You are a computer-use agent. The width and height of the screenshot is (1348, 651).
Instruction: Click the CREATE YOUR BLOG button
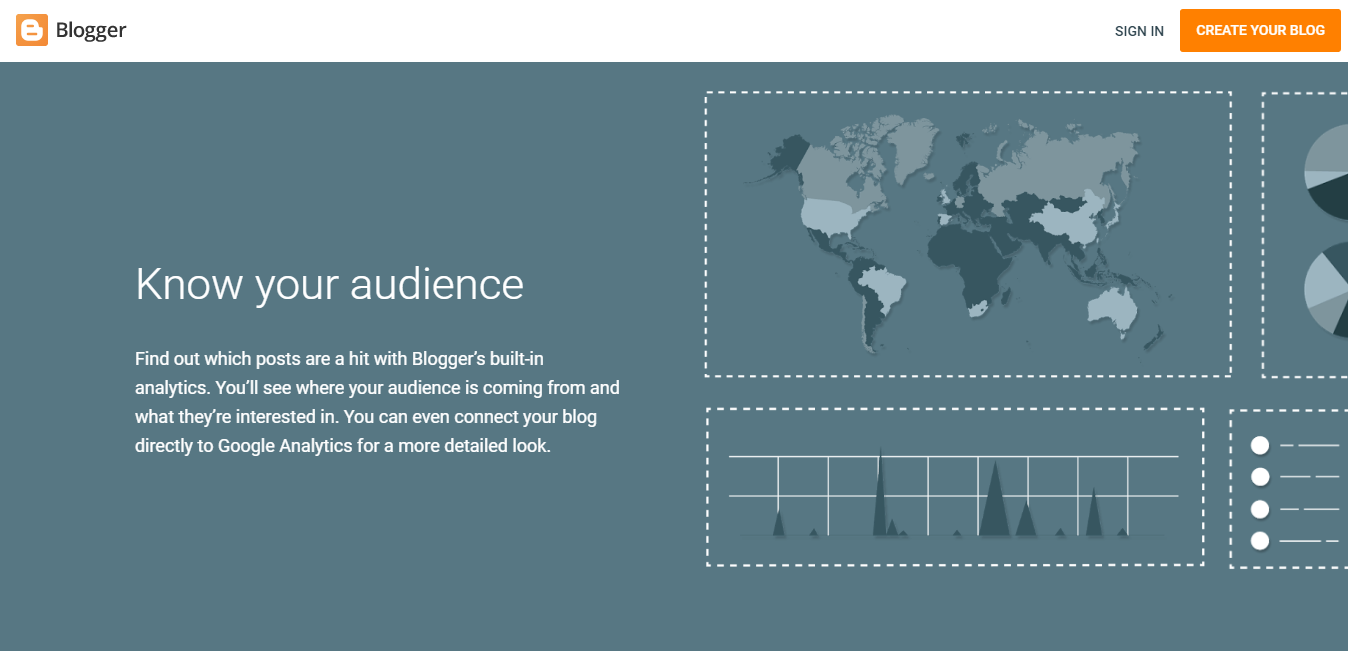coord(1260,30)
